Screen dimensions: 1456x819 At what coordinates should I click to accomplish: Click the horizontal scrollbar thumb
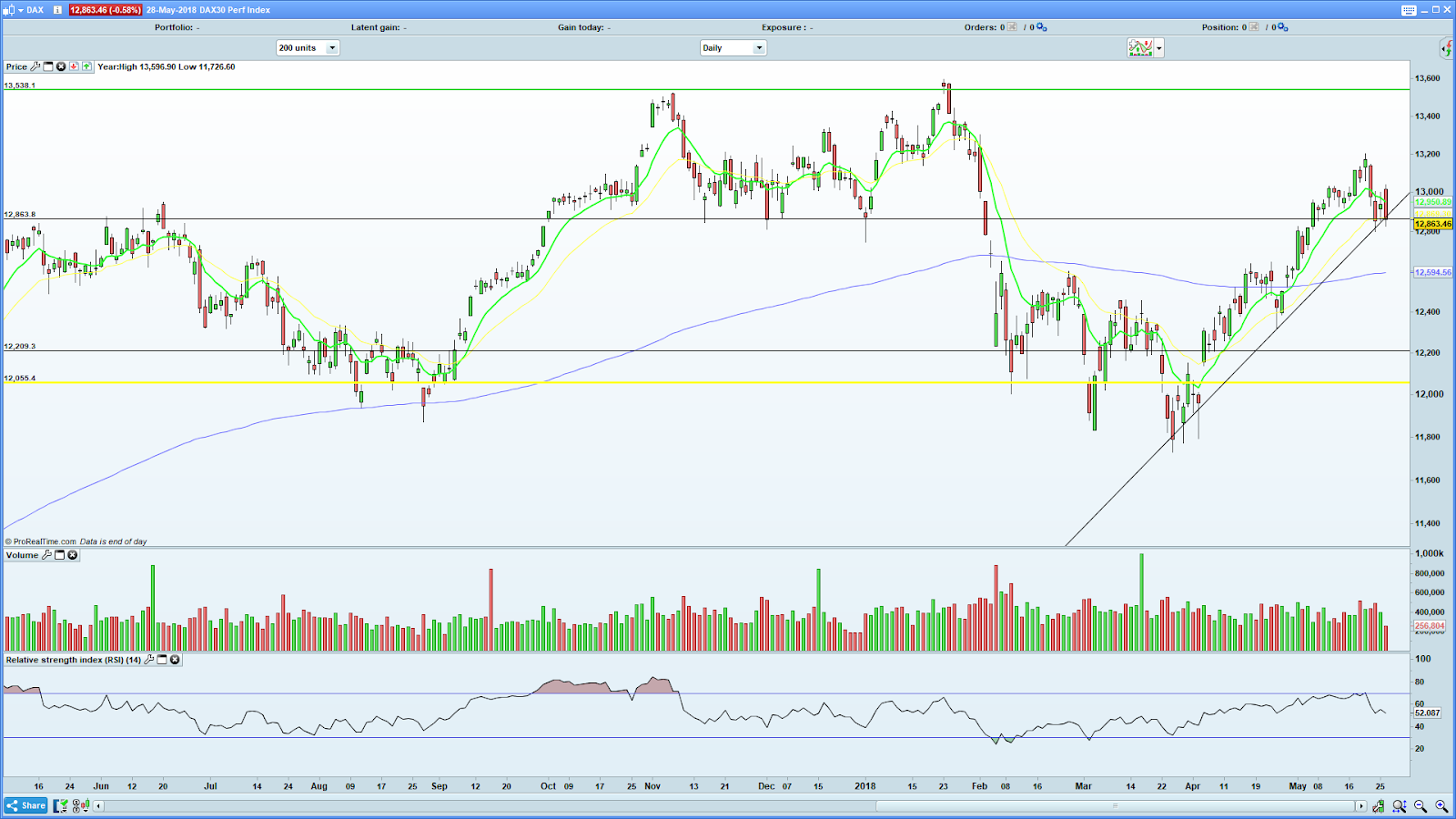click(x=1116, y=805)
